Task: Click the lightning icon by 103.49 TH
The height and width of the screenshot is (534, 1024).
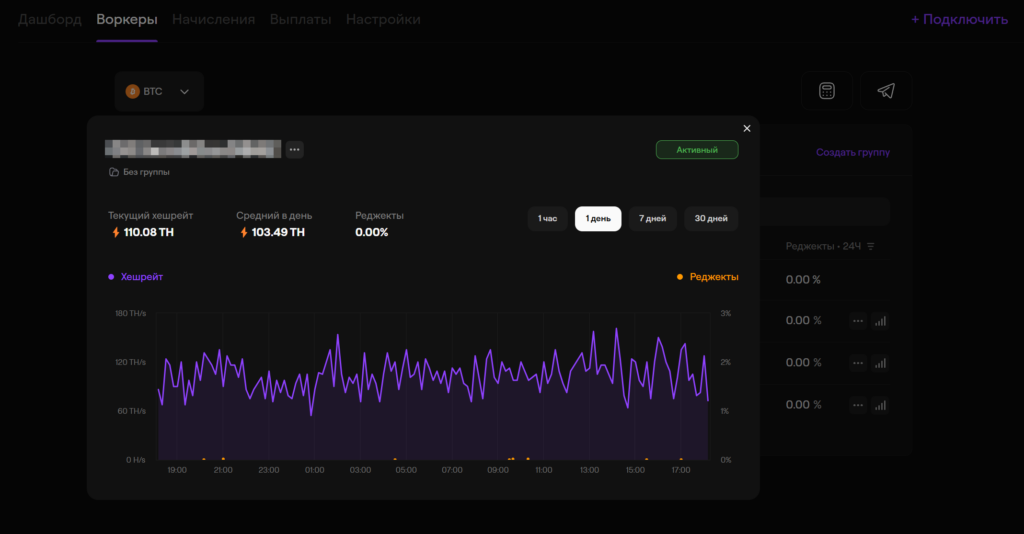Action: tap(243, 232)
